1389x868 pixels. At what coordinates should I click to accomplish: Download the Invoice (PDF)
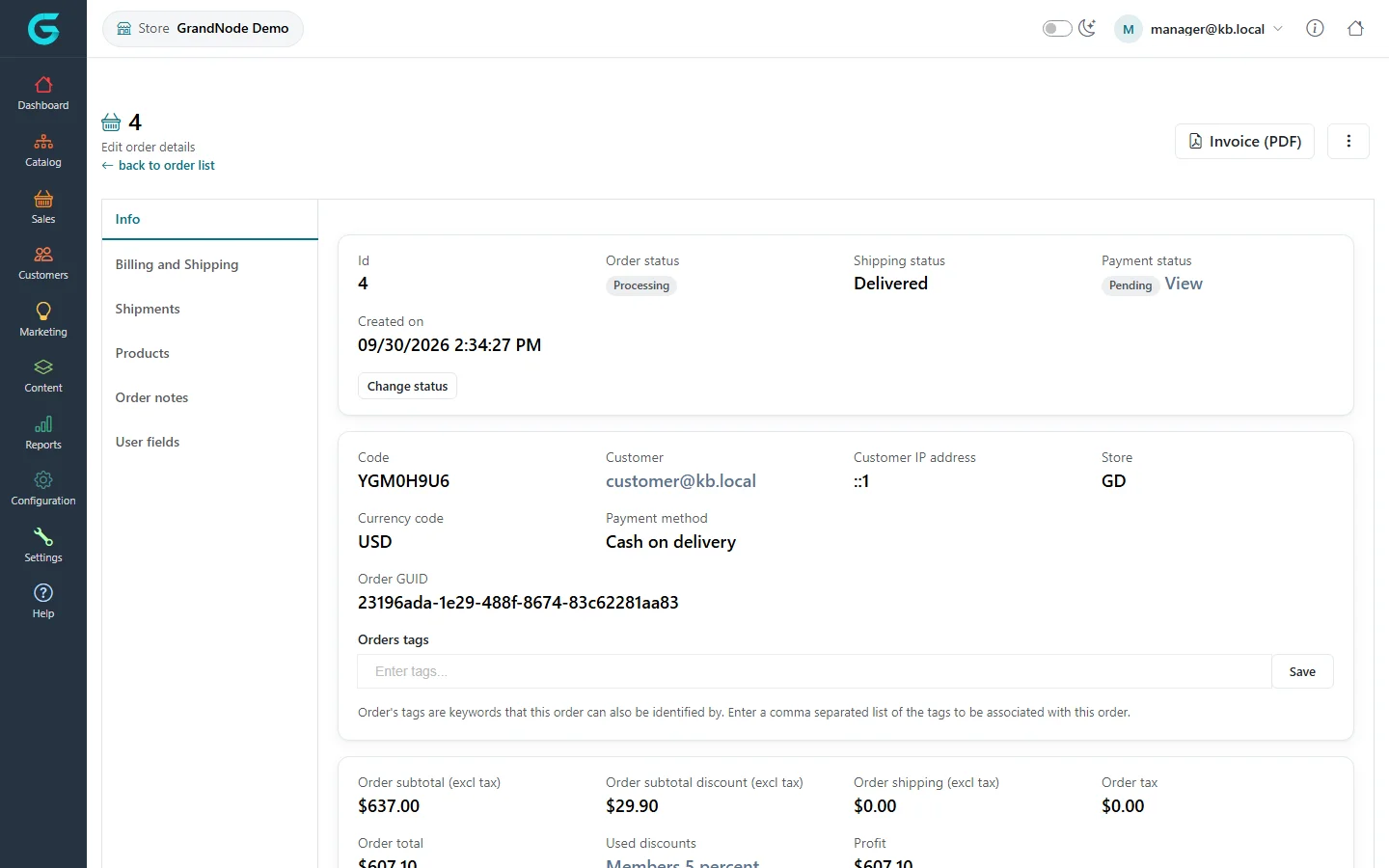(x=1244, y=141)
